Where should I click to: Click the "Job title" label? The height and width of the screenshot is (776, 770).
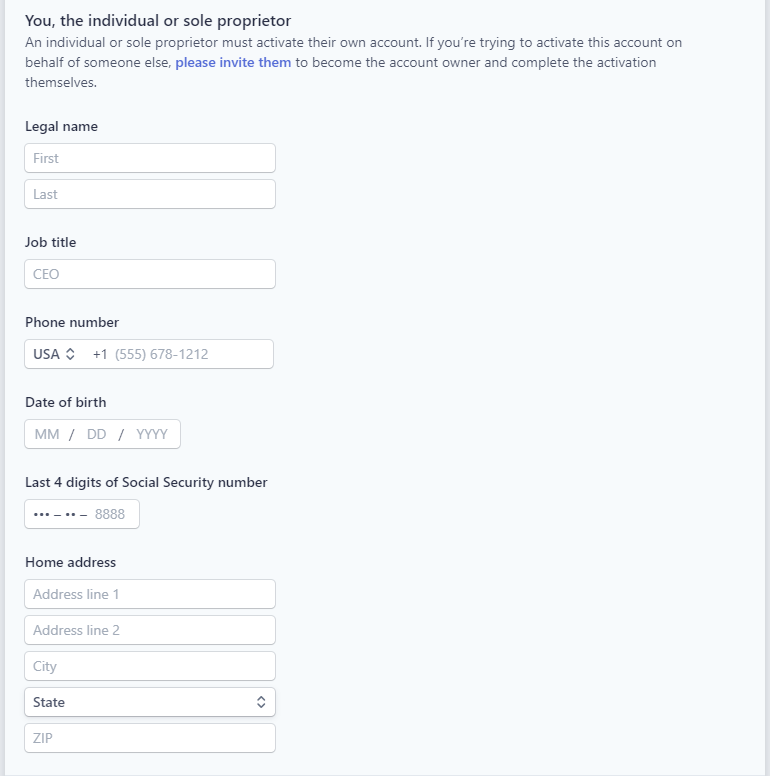[50, 242]
